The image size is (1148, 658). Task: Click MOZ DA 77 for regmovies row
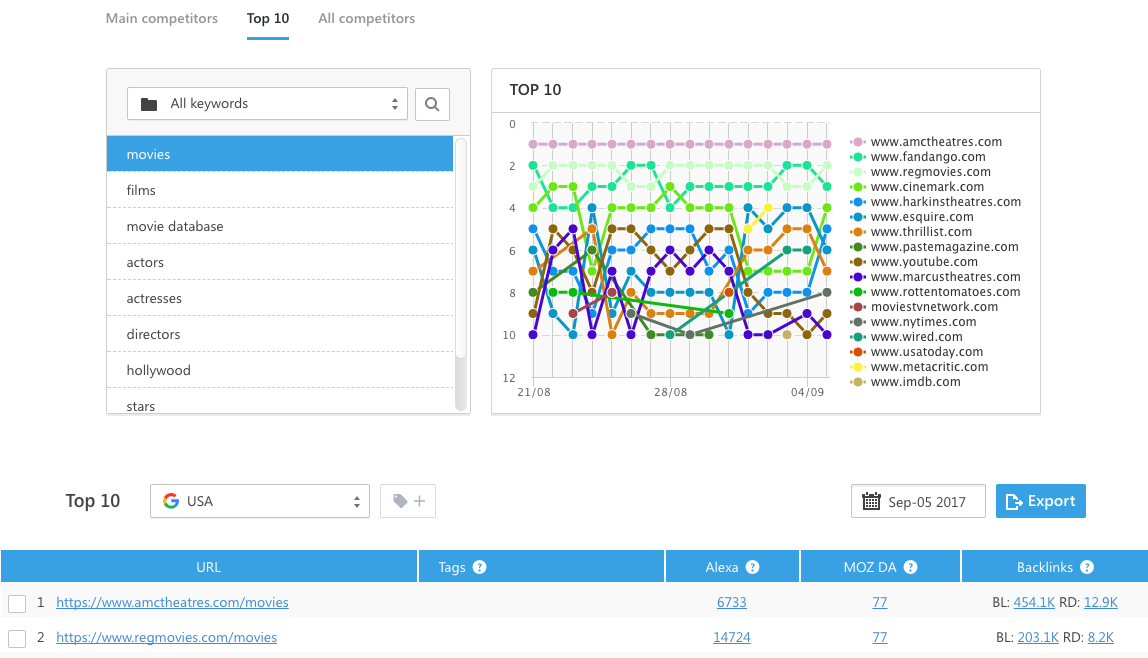pos(879,638)
